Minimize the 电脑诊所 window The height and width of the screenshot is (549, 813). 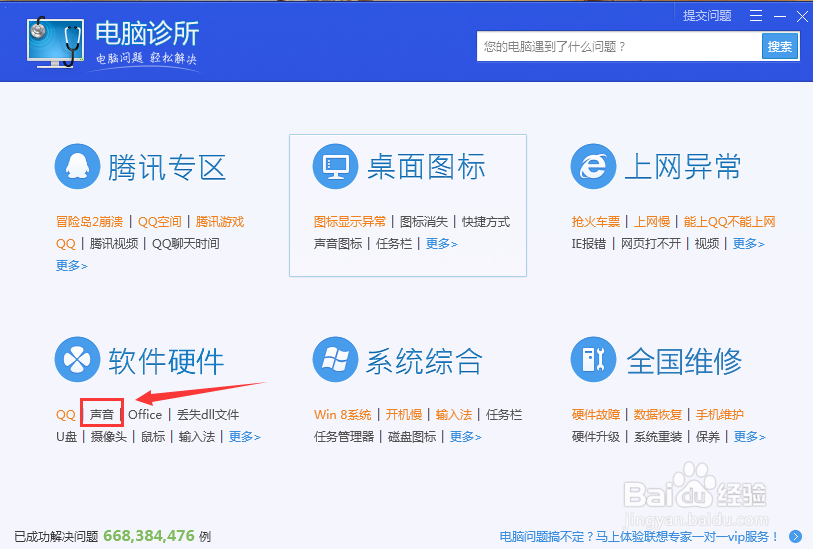780,17
